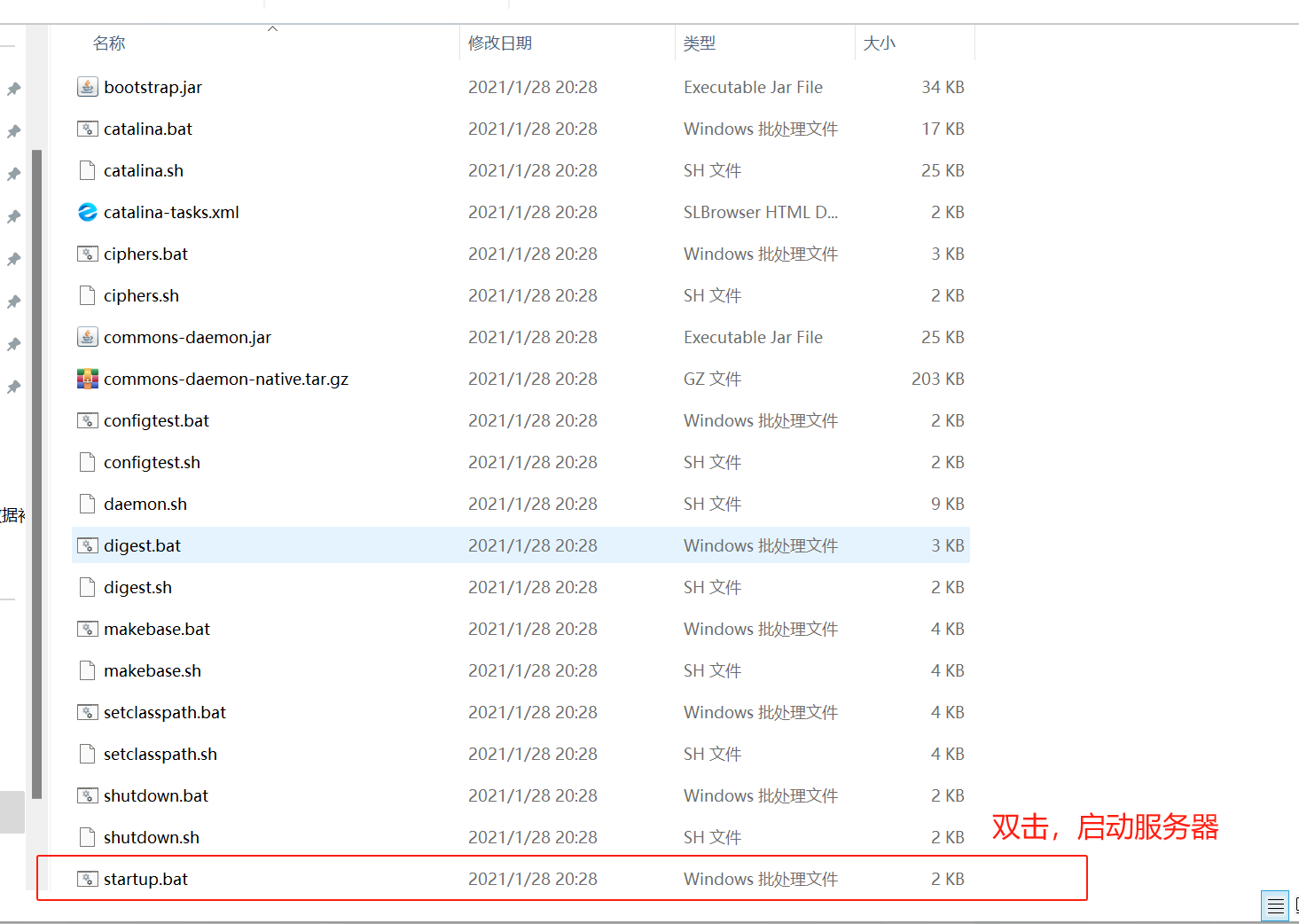The image size is (1299, 924).
Task: Click the catalina.sh plain file icon
Action: pos(86,169)
